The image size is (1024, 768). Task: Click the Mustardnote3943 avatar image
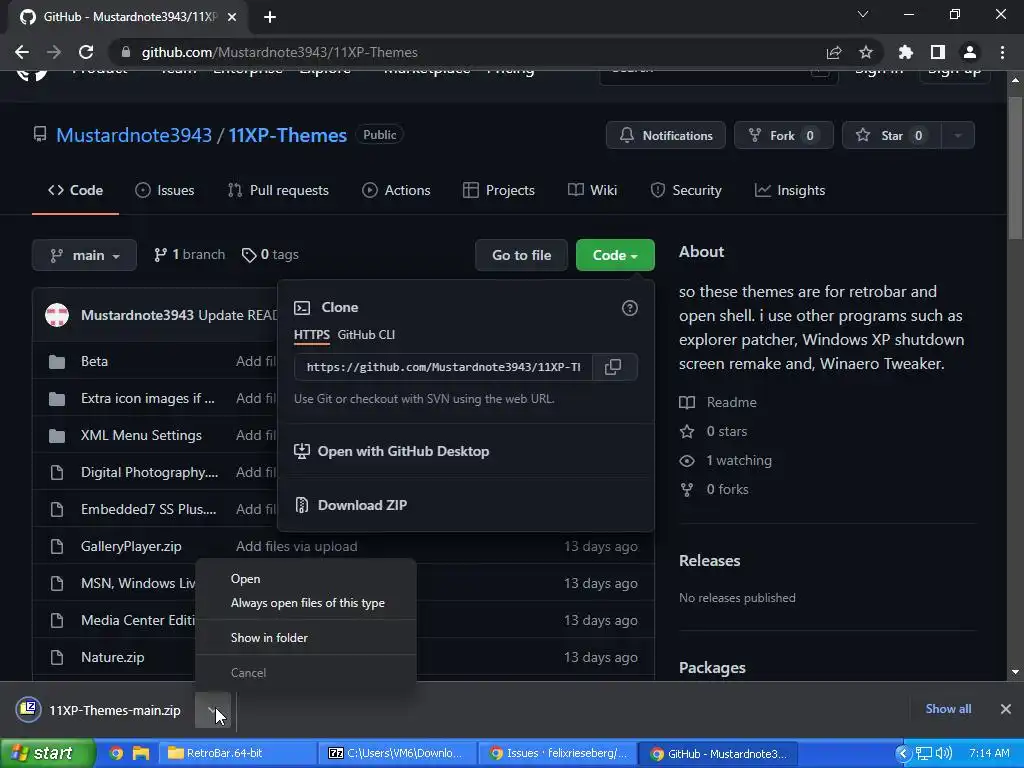tap(57, 315)
